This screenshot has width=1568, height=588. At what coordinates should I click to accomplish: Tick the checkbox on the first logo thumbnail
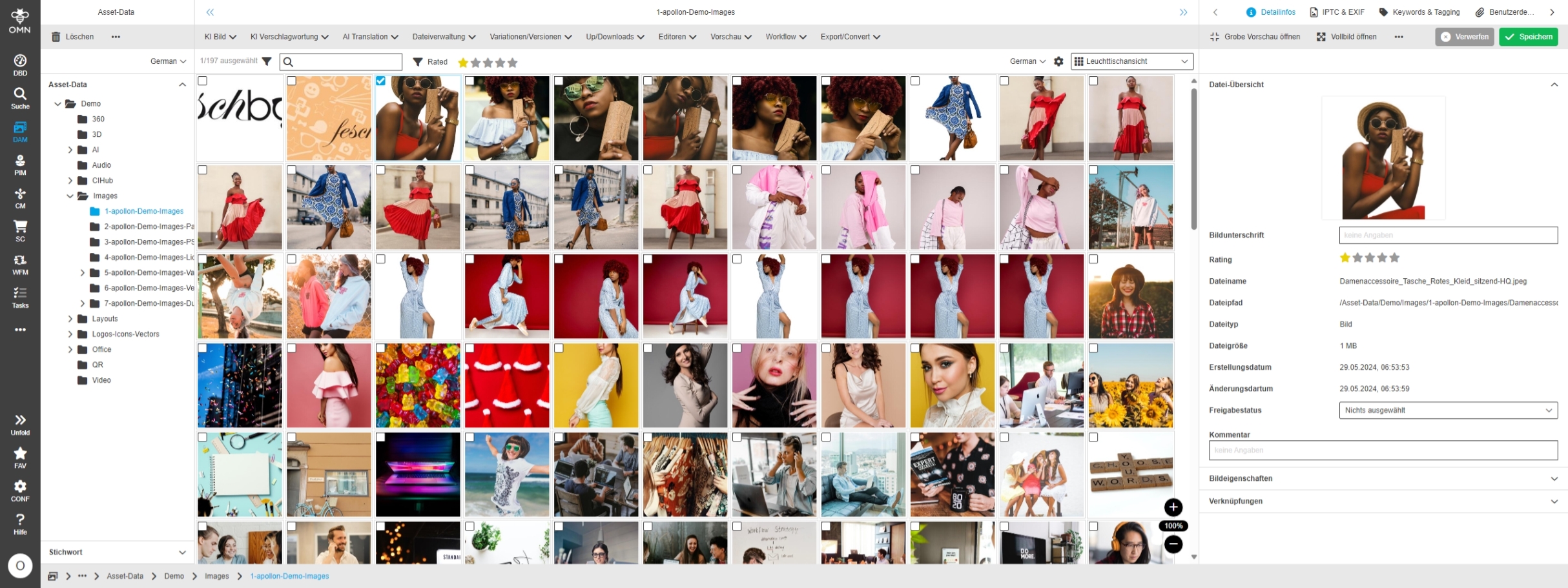[203, 81]
